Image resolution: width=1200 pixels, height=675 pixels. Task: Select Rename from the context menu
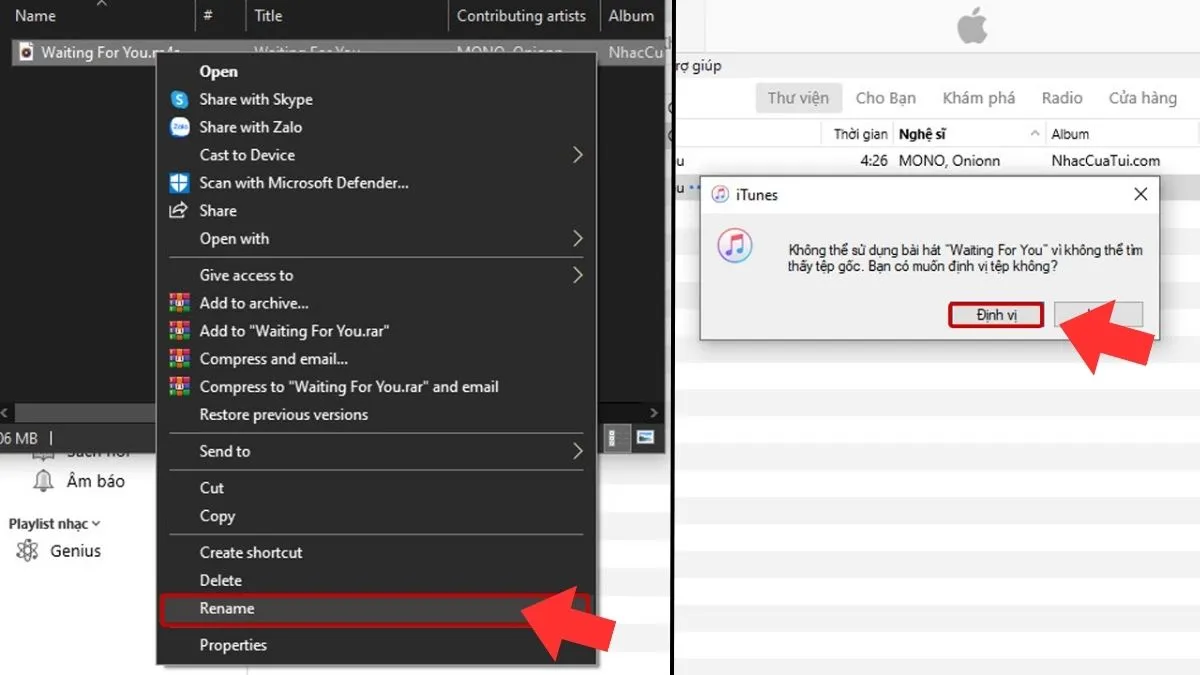coord(227,608)
